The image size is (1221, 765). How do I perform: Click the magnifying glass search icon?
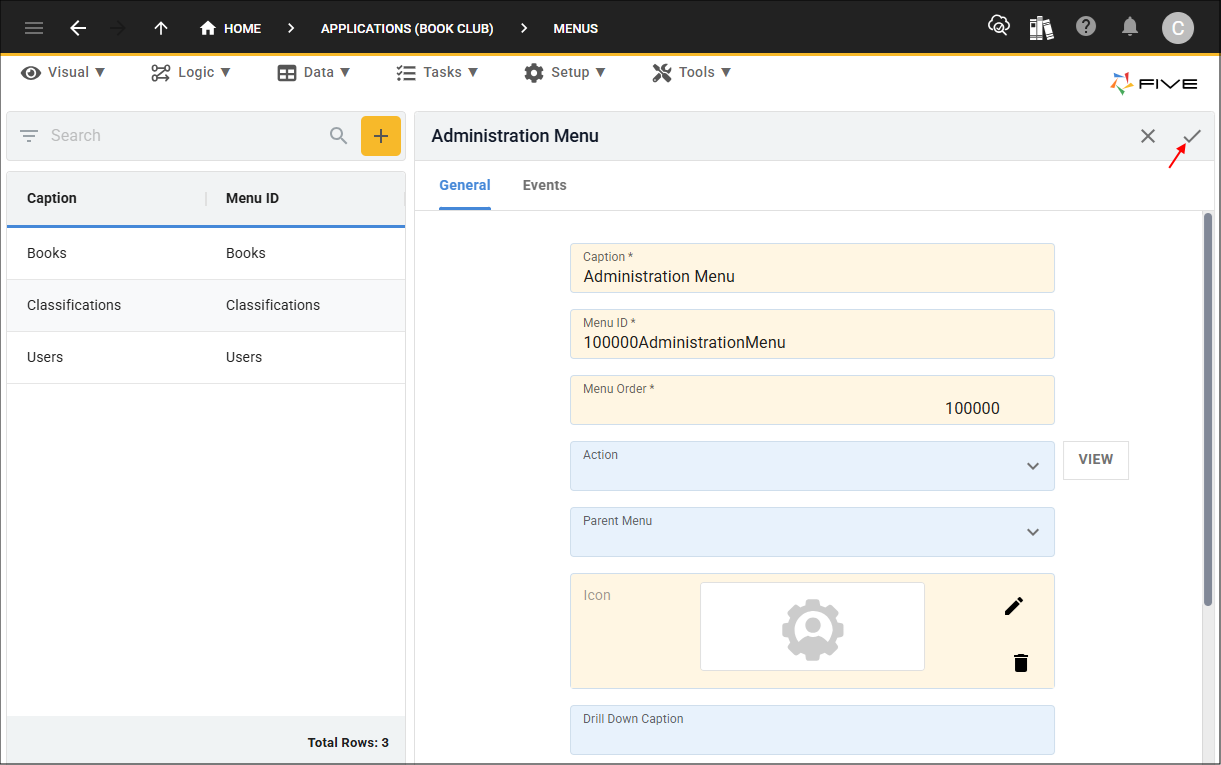[x=339, y=136]
